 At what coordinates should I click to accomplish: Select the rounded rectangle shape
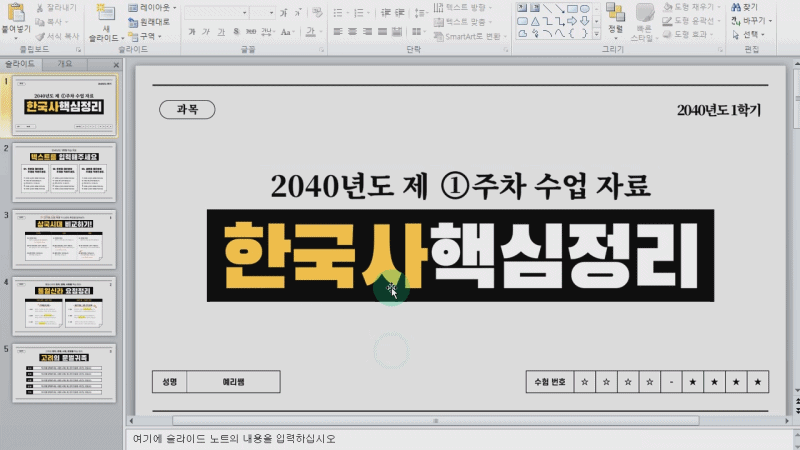click(522, 21)
